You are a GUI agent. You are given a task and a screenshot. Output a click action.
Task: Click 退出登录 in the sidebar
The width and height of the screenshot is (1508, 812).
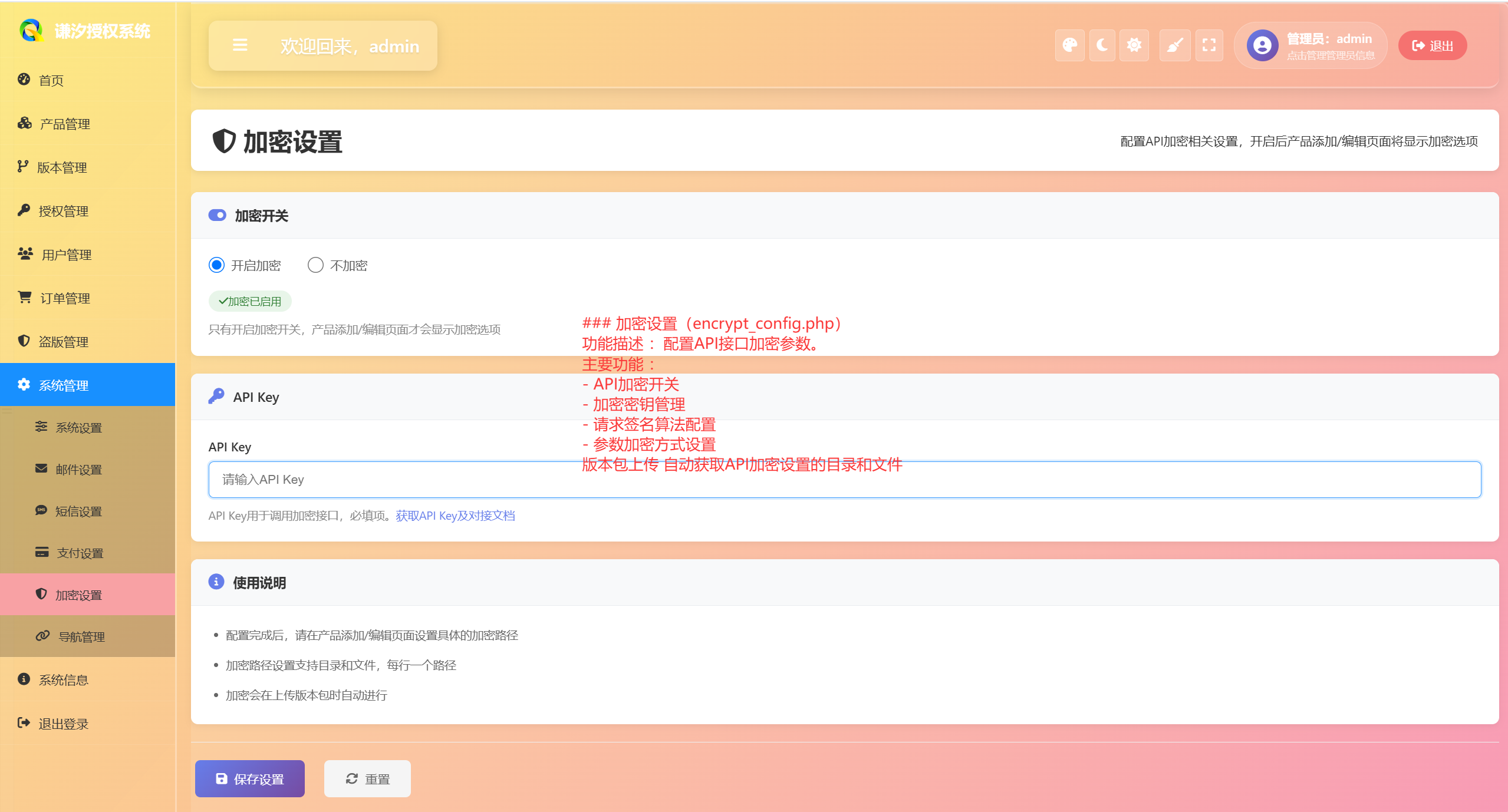[x=87, y=724]
